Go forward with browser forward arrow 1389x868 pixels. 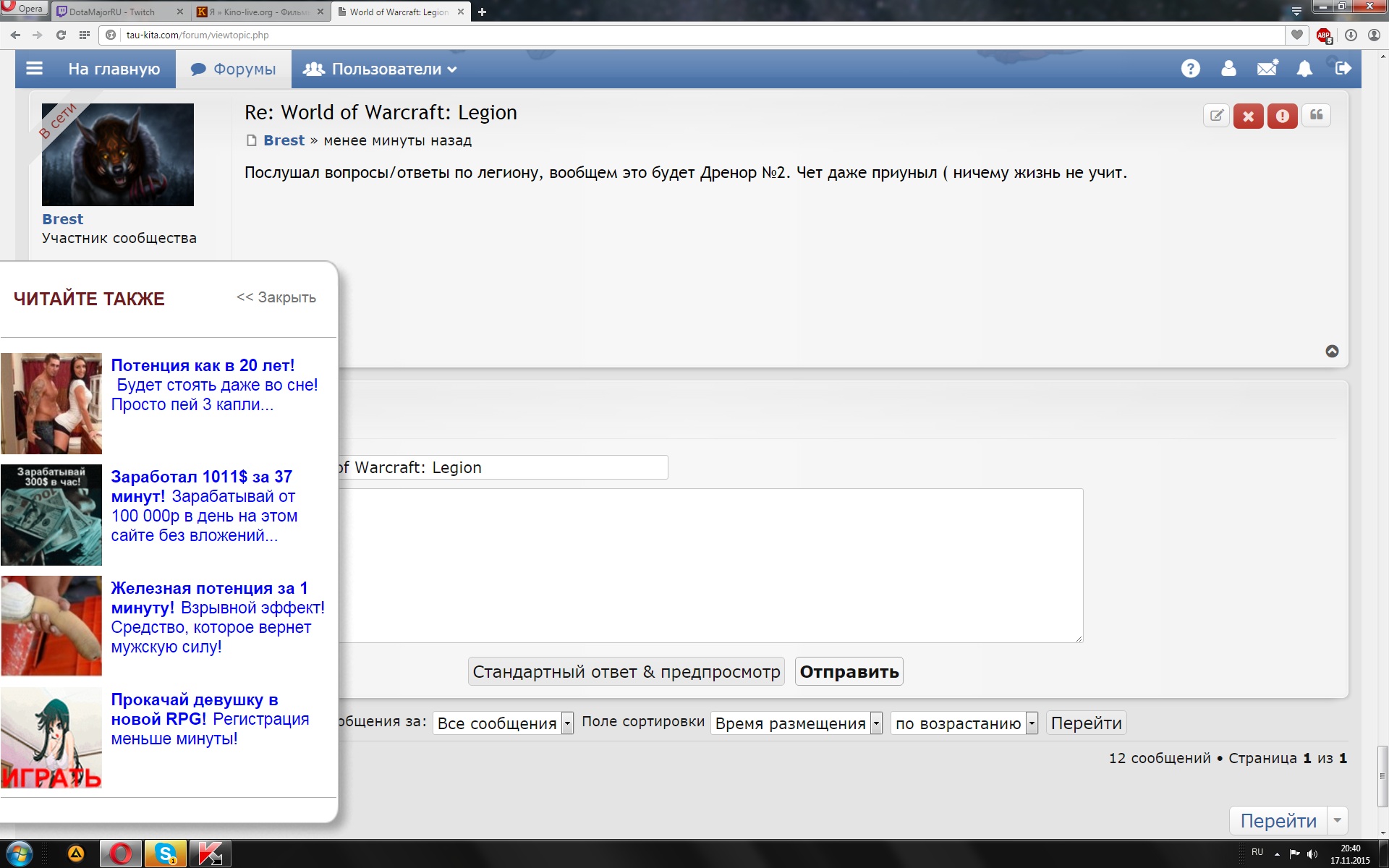[38, 35]
